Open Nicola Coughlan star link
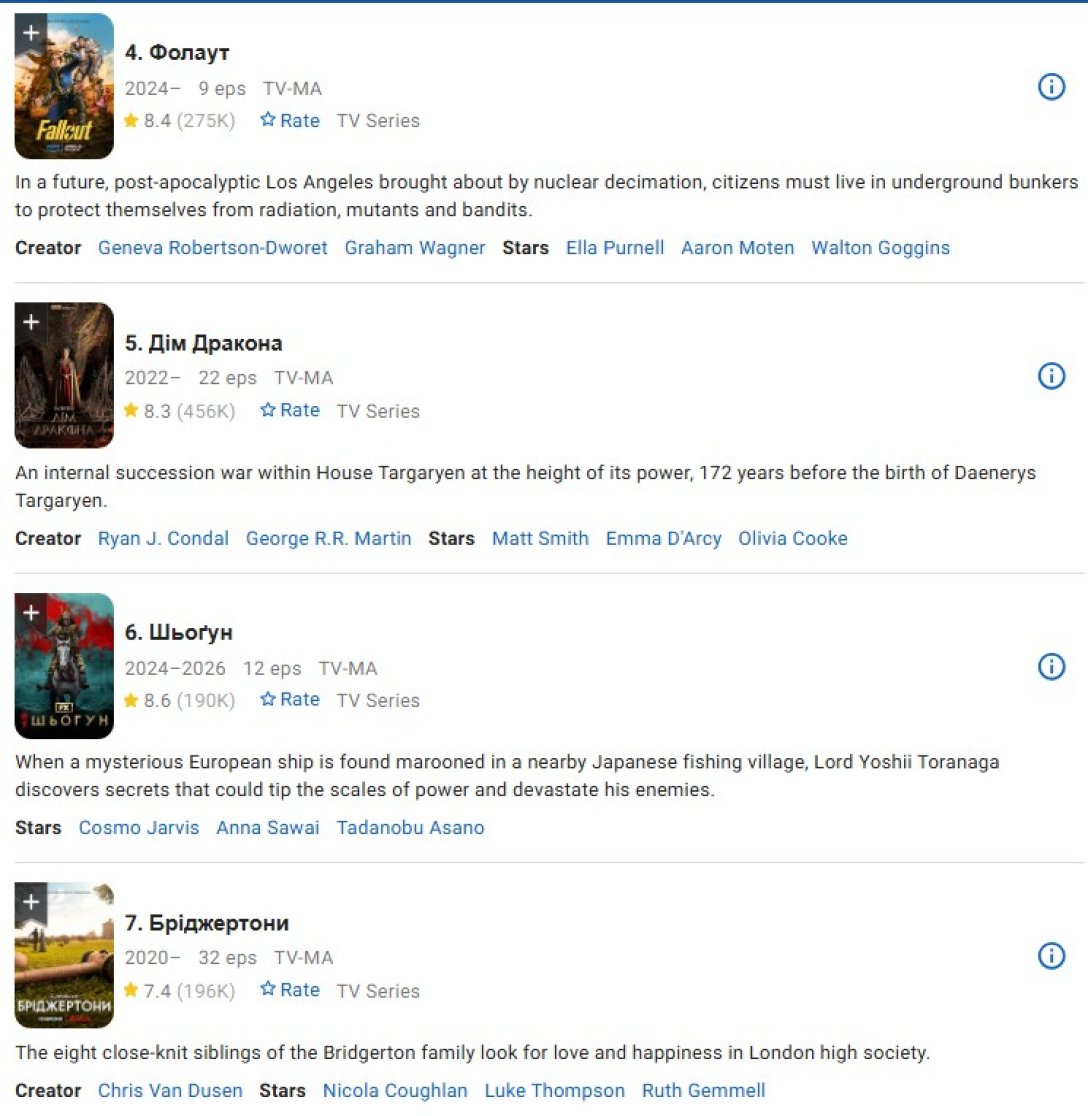 click(395, 1090)
